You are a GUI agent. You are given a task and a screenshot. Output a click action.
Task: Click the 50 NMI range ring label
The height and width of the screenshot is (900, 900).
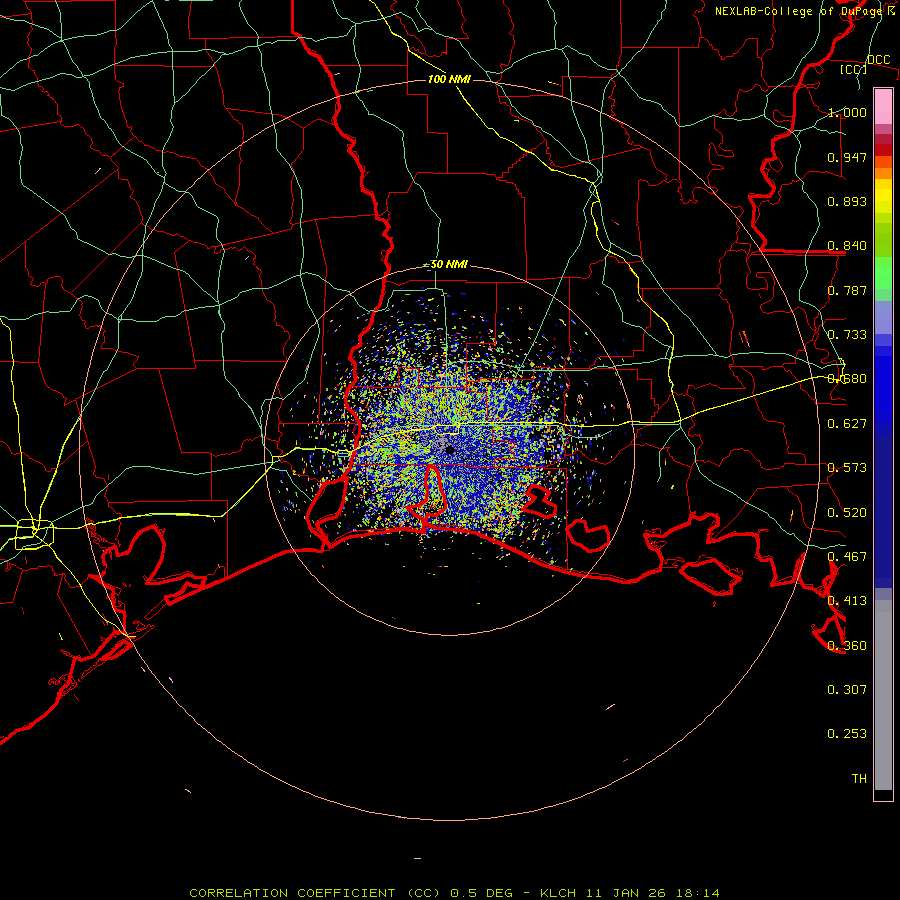point(449,265)
